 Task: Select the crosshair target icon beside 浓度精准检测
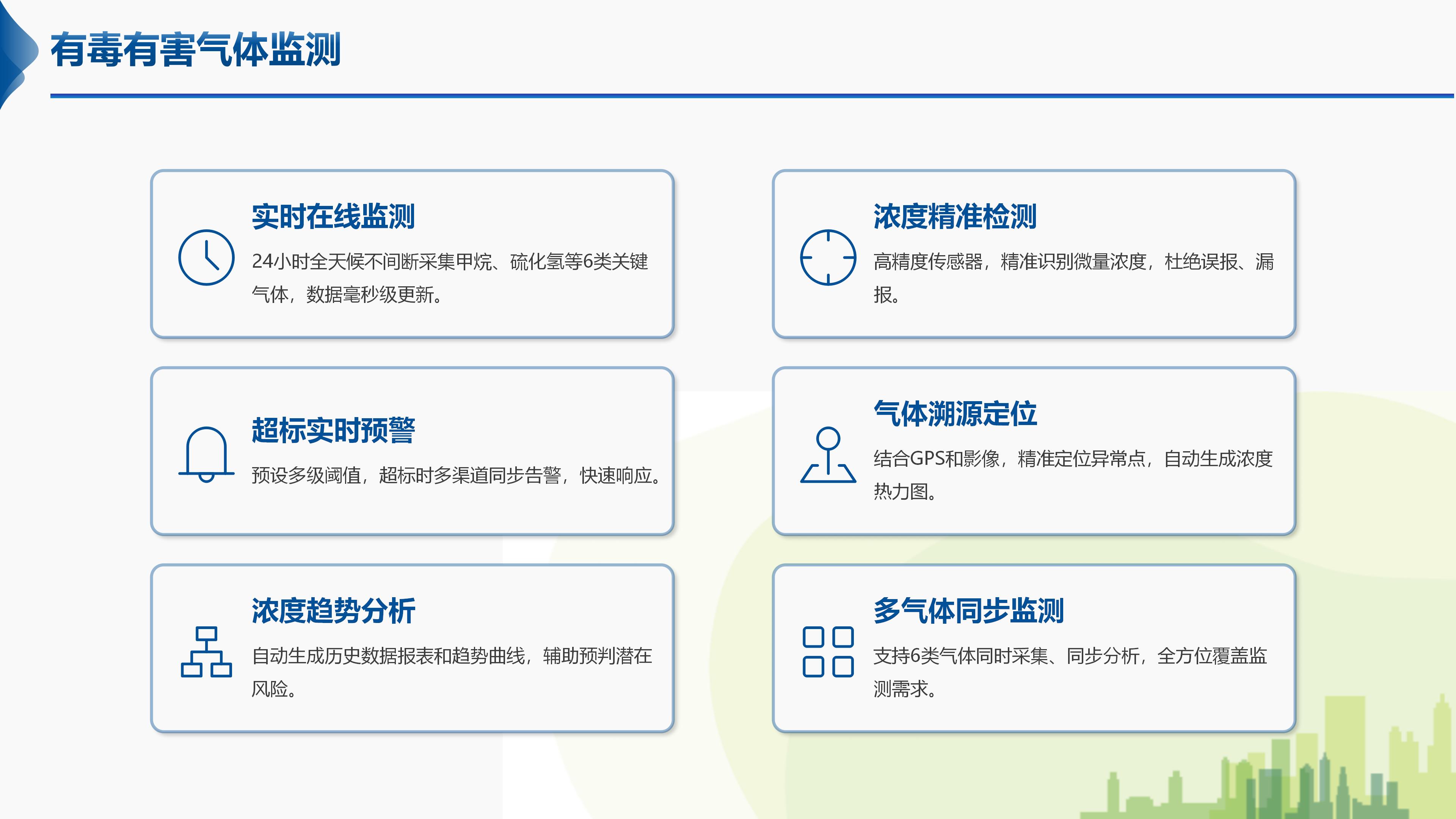point(828,257)
